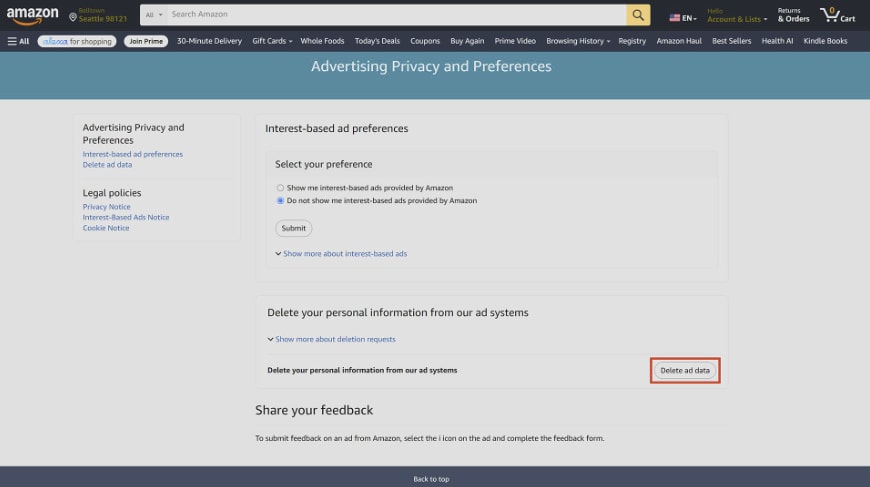Open Amazon Haul nav item

679,41
